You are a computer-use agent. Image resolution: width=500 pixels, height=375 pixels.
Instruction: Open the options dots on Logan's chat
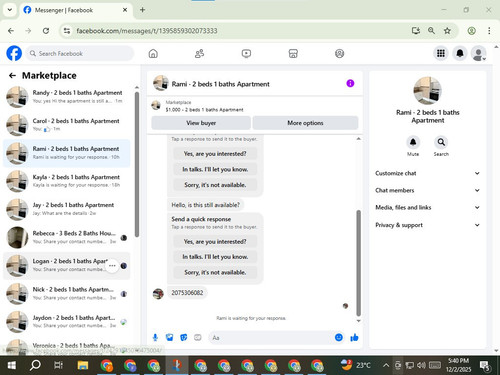pyautogui.click(x=112, y=266)
